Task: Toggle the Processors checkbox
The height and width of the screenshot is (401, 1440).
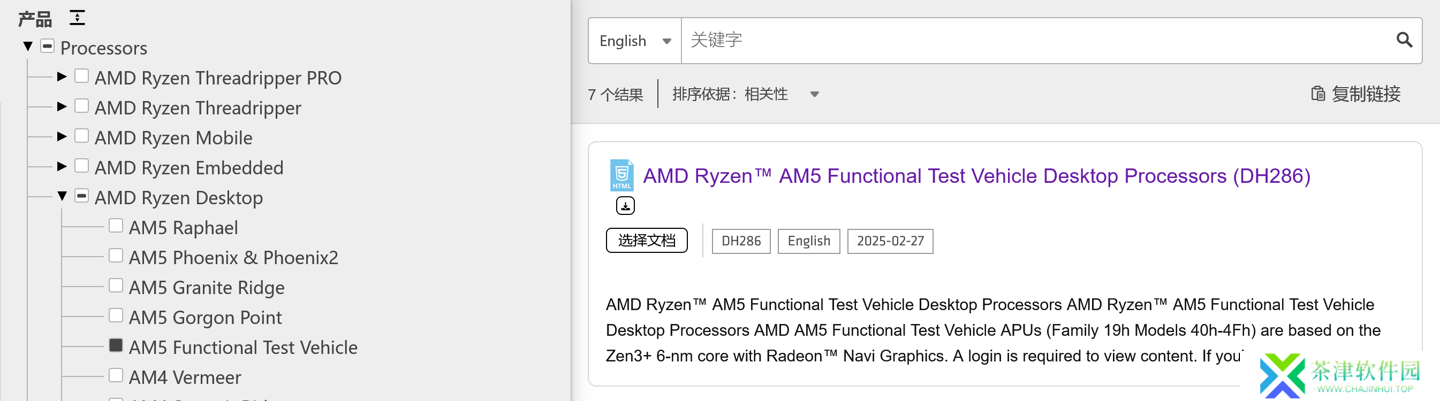Action: (x=47, y=46)
